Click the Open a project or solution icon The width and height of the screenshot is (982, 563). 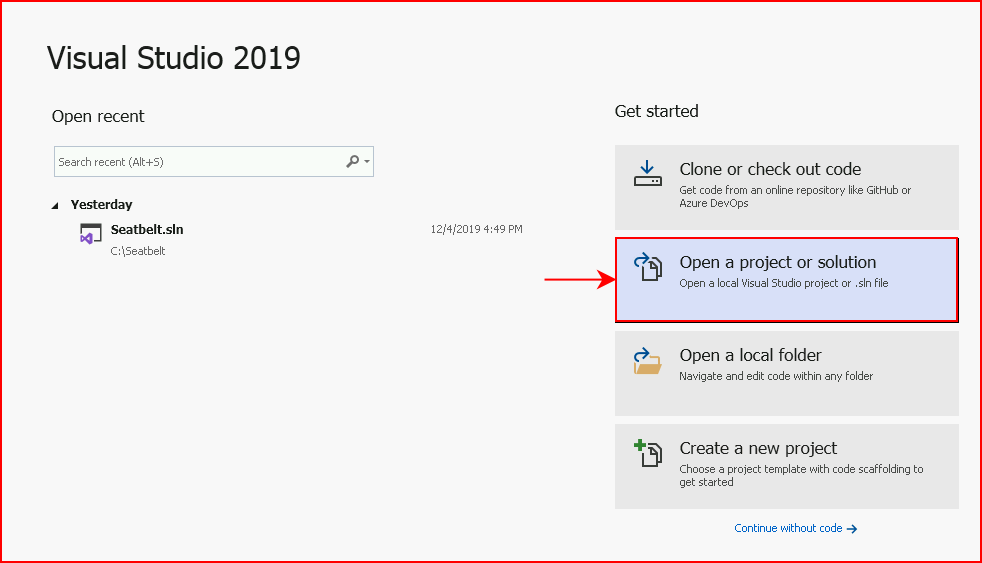pos(648,267)
